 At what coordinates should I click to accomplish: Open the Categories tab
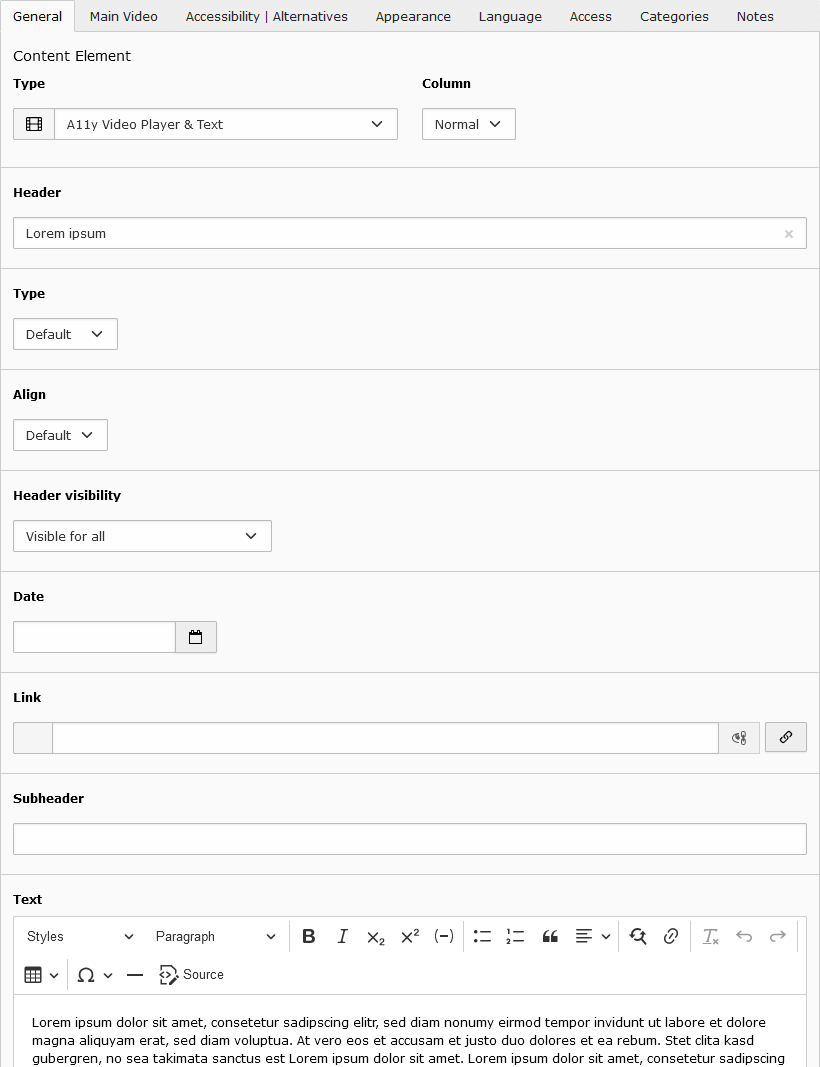click(x=674, y=16)
